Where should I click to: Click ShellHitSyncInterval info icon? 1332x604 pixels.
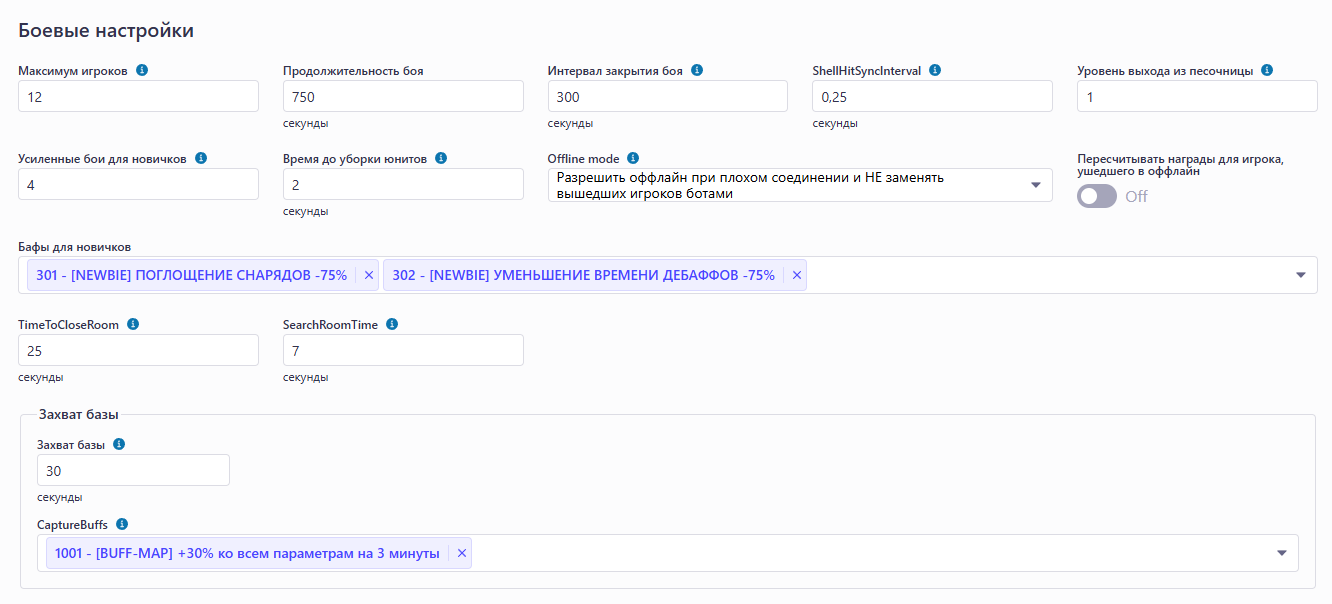pyautogui.click(x=935, y=71)
